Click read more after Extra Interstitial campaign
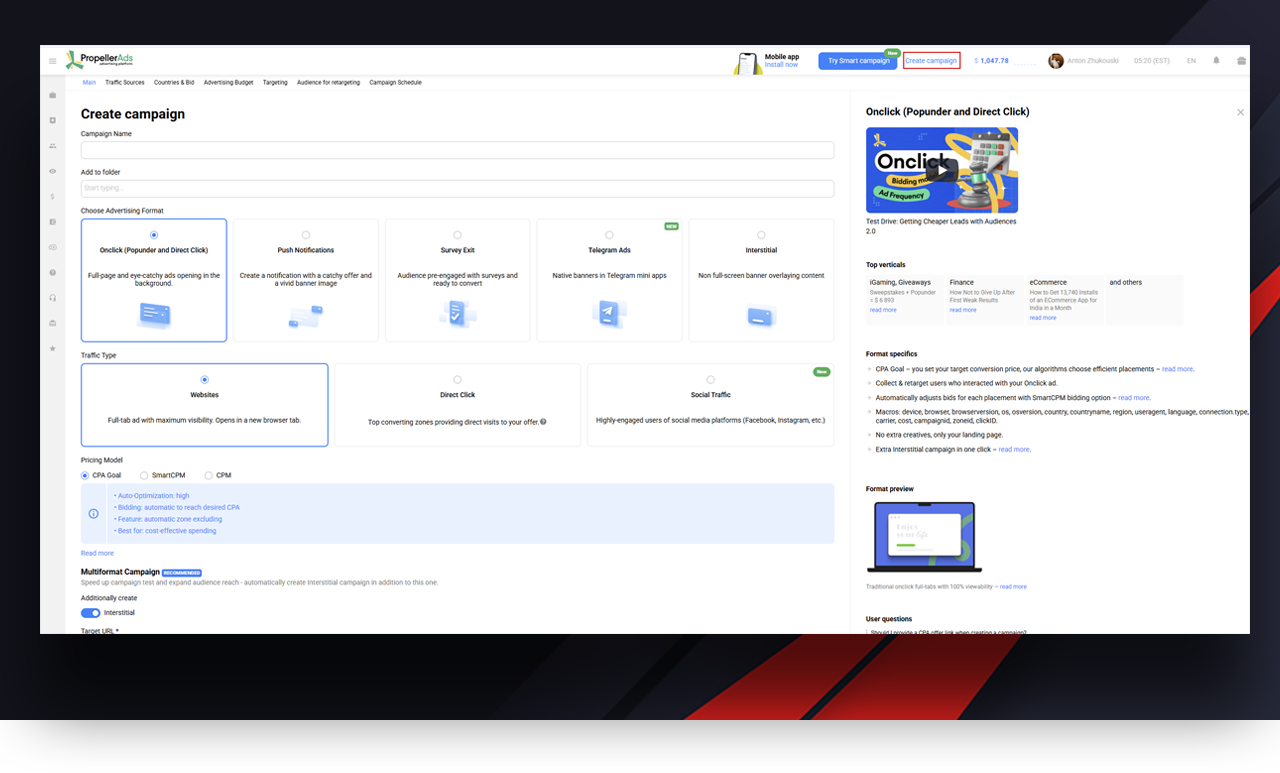This screenshot has height=773, width=1280. [x=1014, y=450]
